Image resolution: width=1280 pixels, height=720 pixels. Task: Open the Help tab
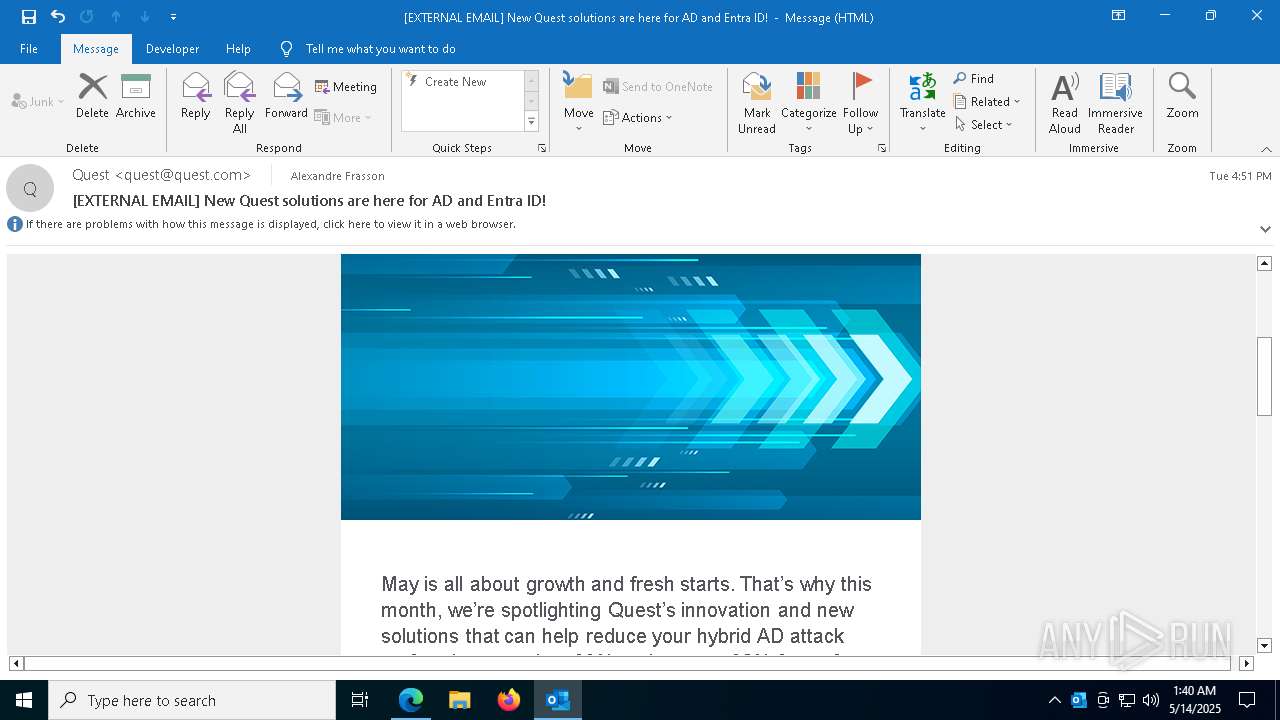point(238,49)
